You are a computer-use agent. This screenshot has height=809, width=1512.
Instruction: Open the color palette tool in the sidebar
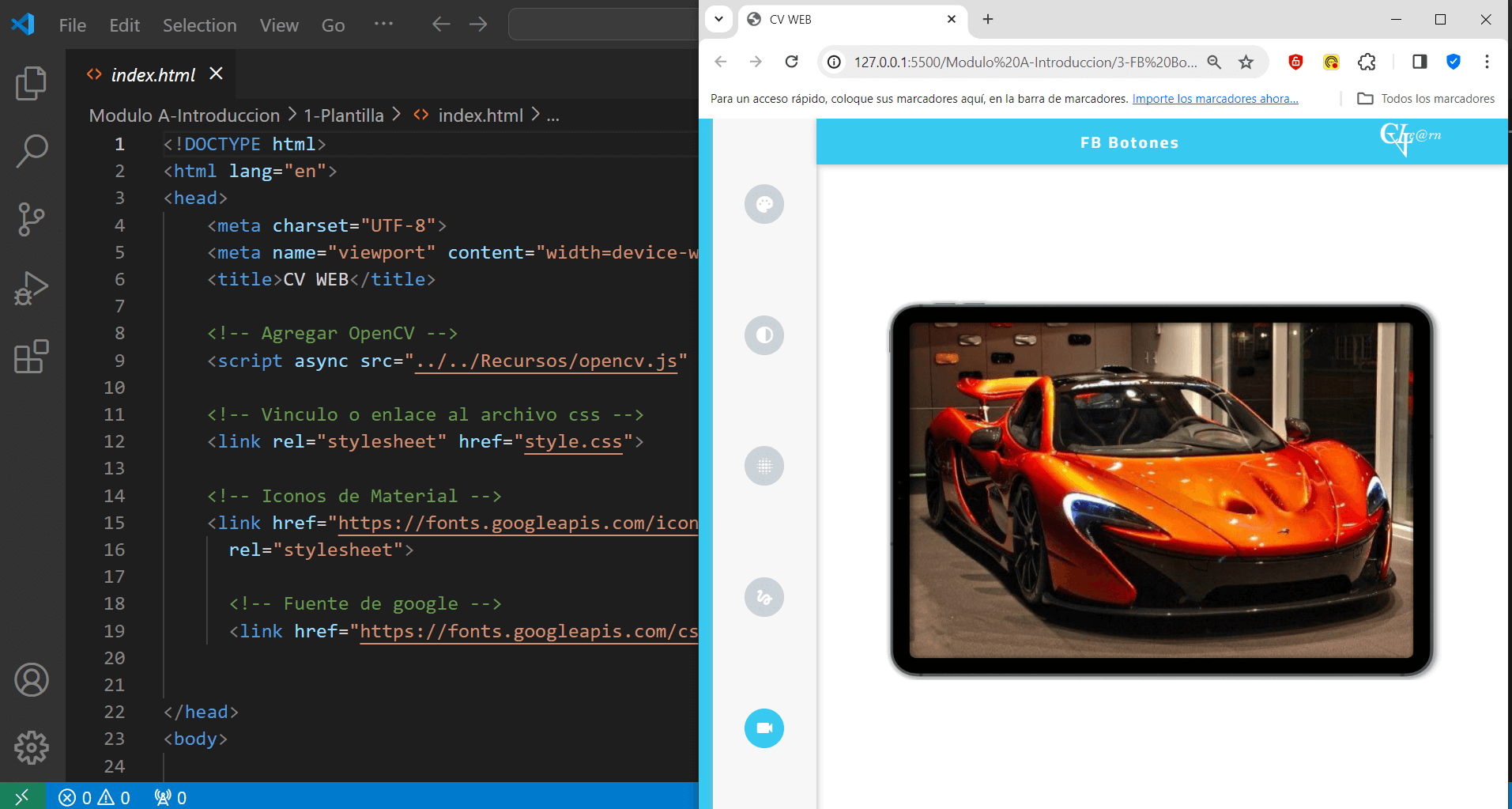point(764,204)
